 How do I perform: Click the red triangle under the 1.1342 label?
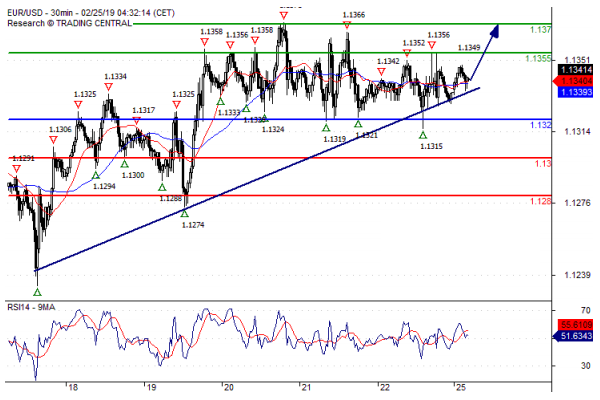[x=380, y=71]
